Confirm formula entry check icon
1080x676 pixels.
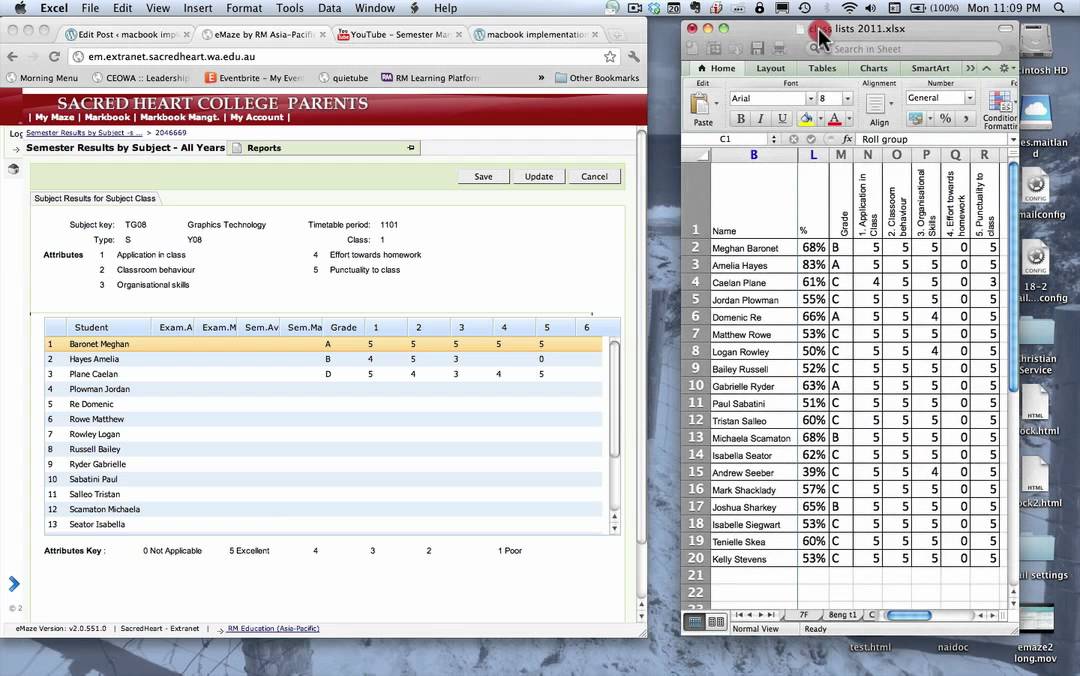pos(811,139)
